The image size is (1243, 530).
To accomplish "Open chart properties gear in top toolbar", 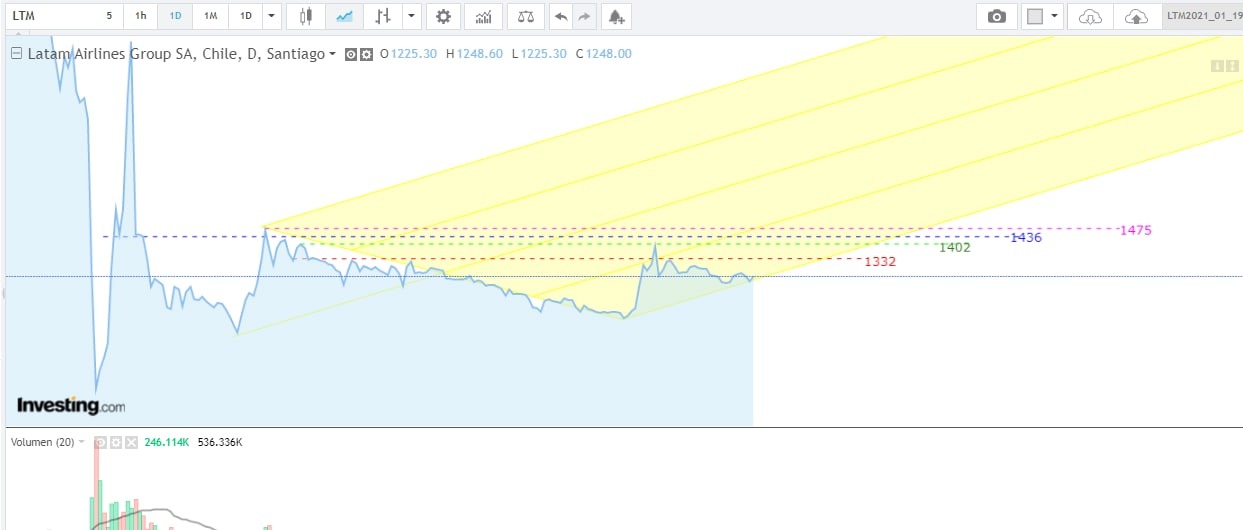I will point(443,16).
